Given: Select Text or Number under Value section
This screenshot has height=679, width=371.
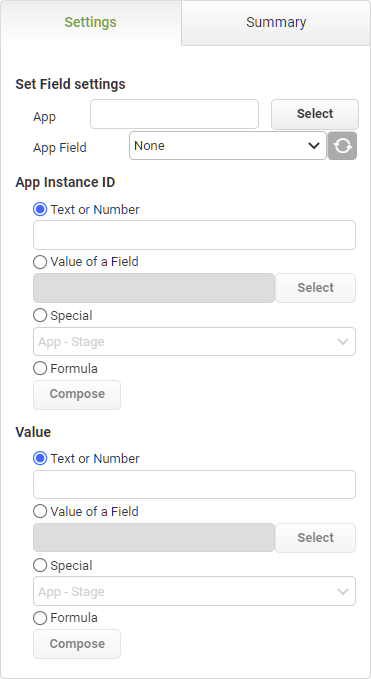Looking at the screenshot, I should (x=40, y=459).
